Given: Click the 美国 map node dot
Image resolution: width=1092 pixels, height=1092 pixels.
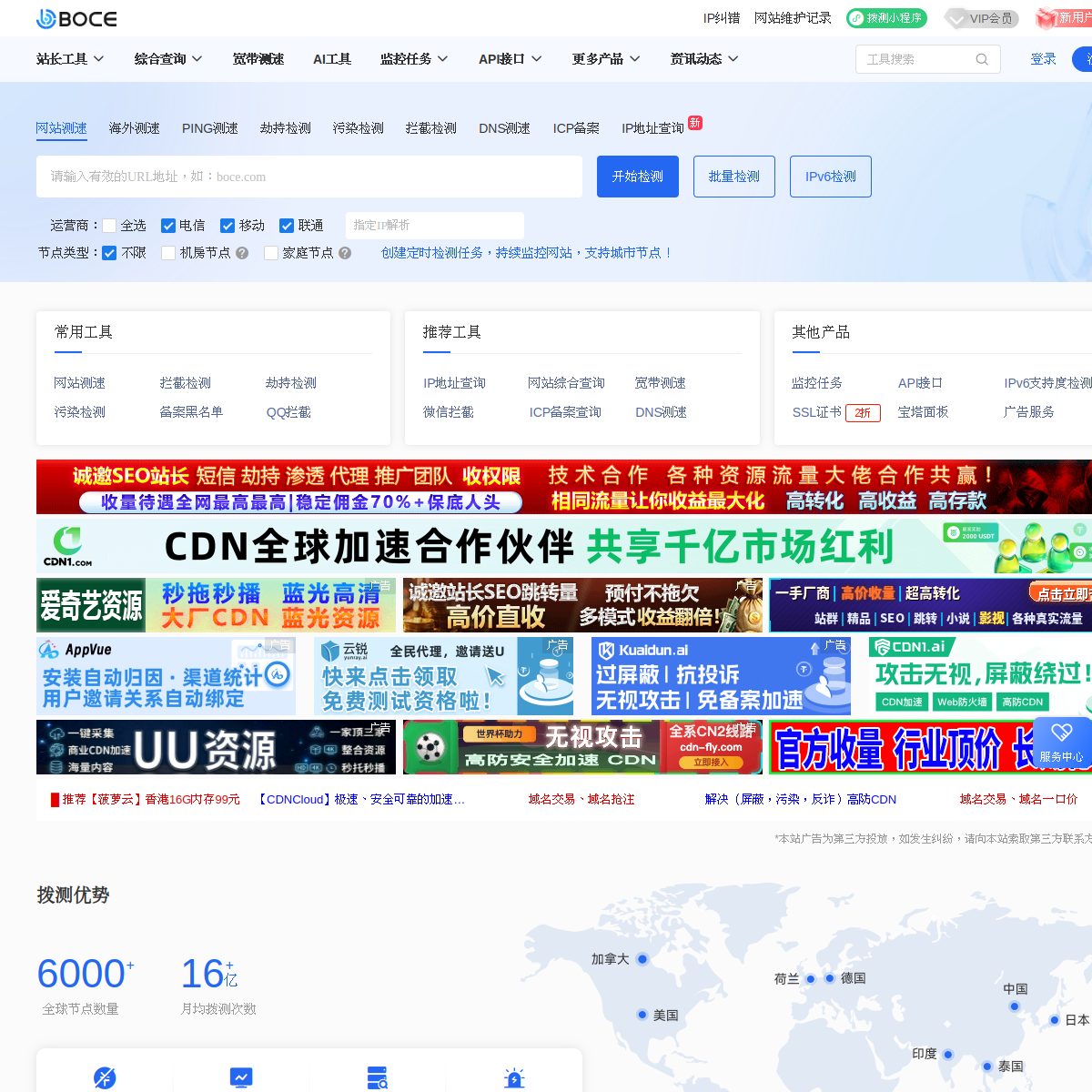Looking at the screenshot, I should 642,1015.
